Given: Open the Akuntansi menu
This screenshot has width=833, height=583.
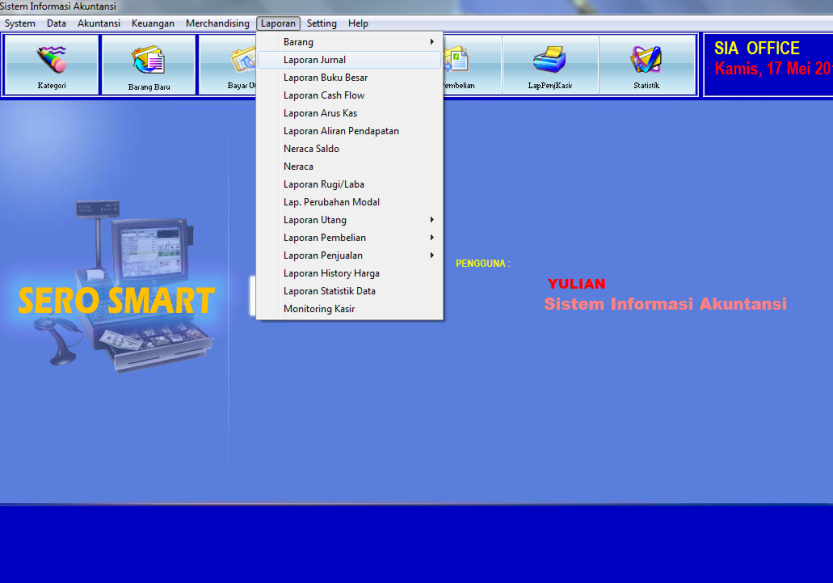Looking at the screenshot, I should click(98, 23).
